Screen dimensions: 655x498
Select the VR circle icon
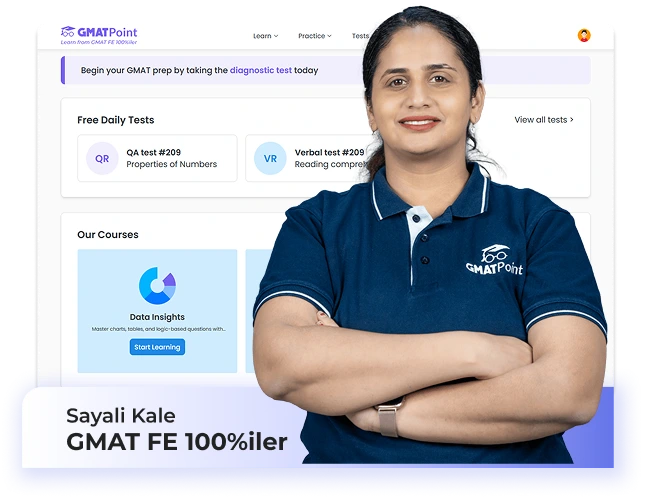point(270,158)
